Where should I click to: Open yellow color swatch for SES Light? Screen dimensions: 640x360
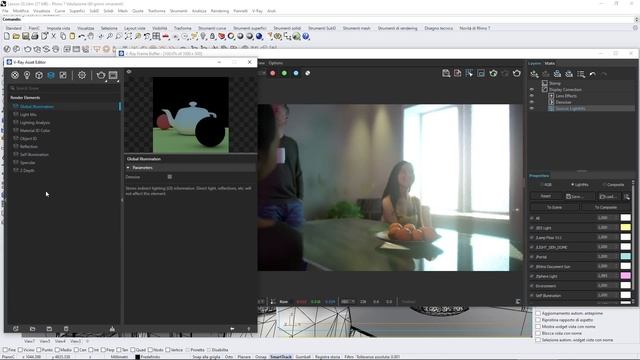[x=625, y=227]
